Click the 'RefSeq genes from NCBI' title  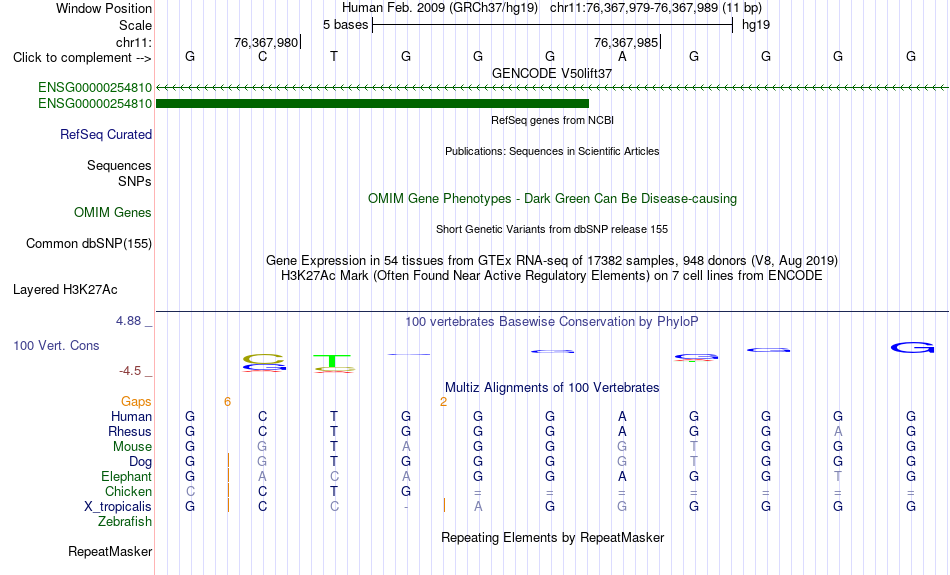(x=553, y=120)
